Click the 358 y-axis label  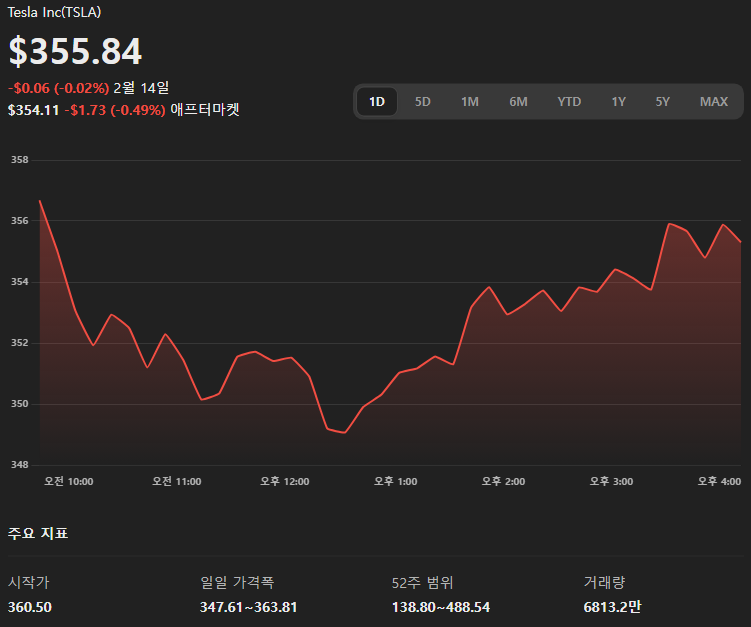(x=20, y=160)
